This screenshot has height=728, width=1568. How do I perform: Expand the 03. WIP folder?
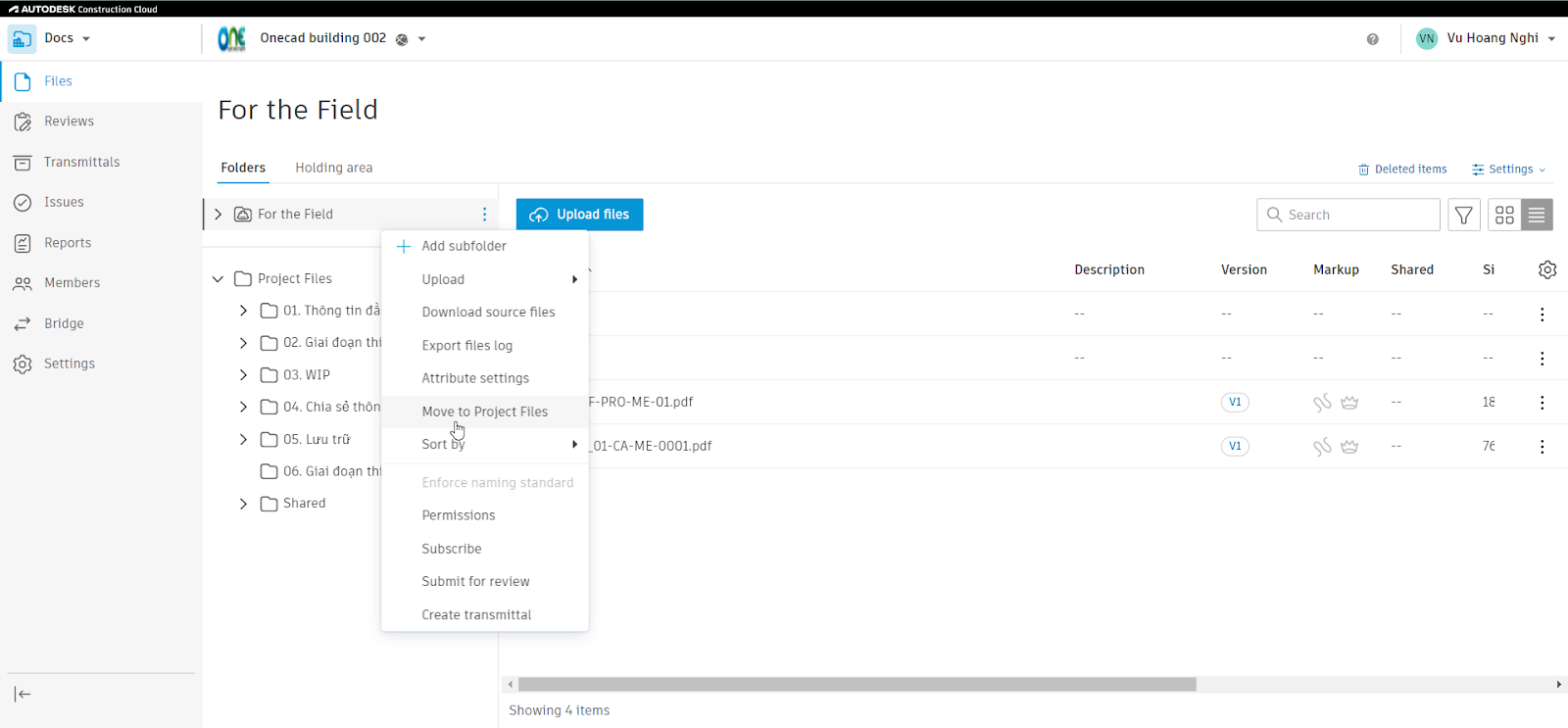pos(243,375)
